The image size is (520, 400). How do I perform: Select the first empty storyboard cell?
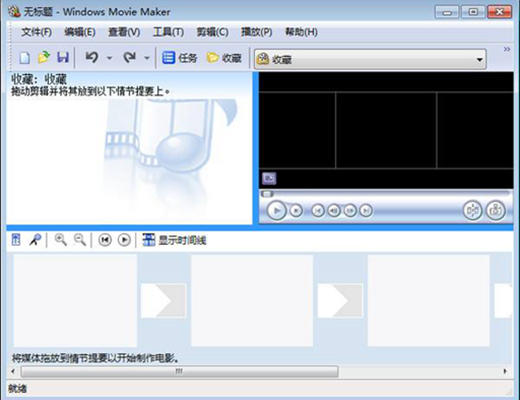(75, 301)
